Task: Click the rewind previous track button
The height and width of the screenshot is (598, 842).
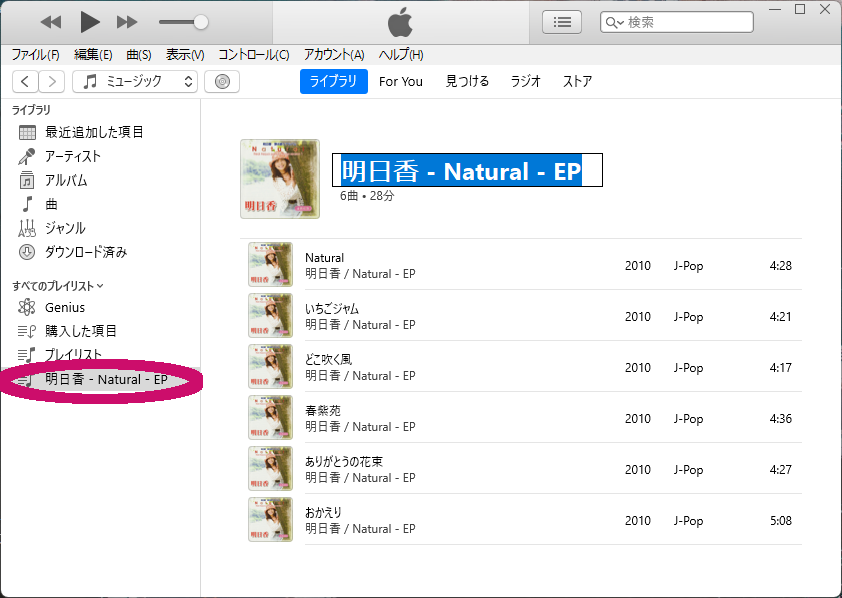Action: 51,22
